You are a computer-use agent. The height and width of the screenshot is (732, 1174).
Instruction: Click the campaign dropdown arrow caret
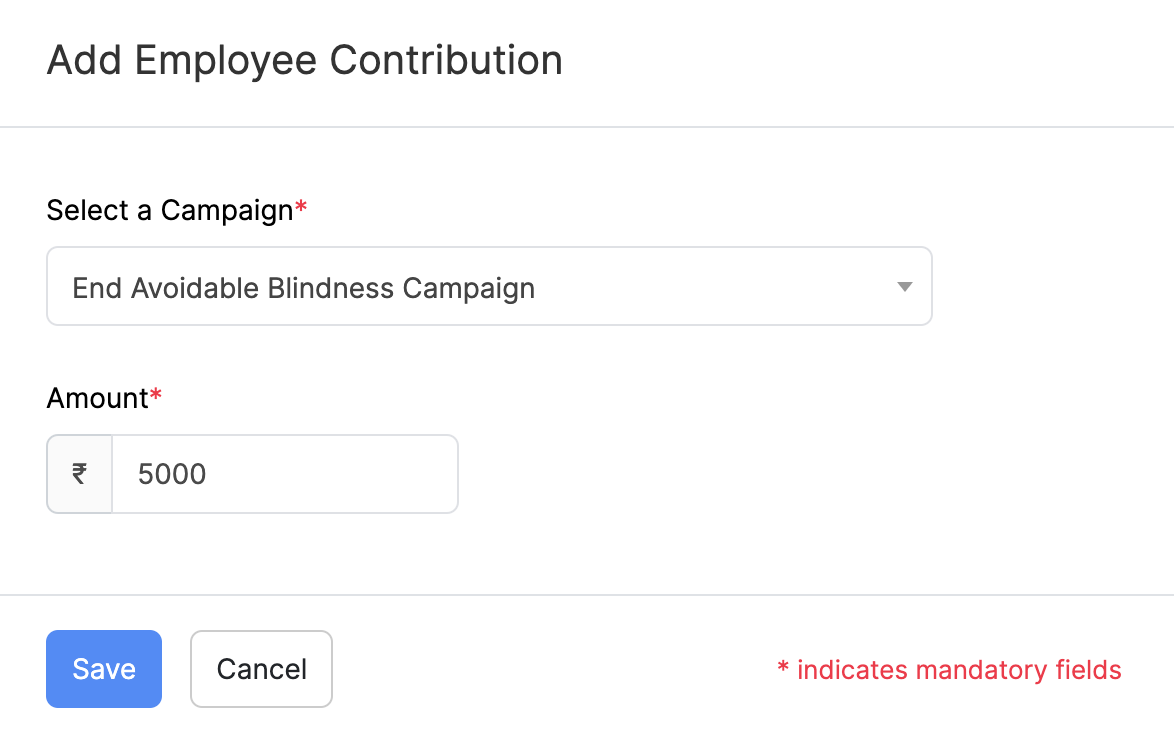pos(904,287)
